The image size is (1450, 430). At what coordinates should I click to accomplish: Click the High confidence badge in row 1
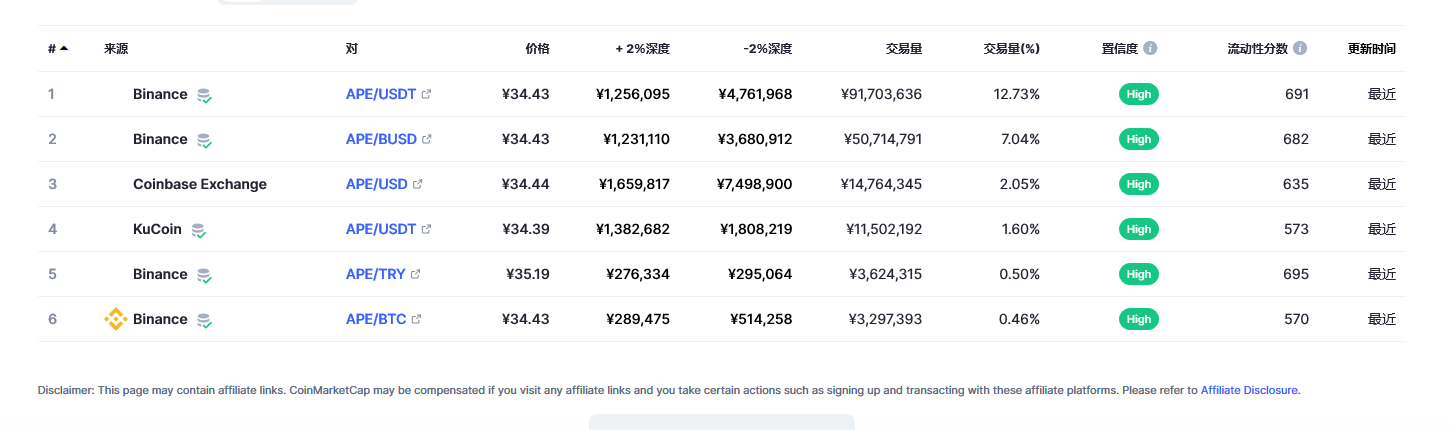click(x=1139, y=94)
